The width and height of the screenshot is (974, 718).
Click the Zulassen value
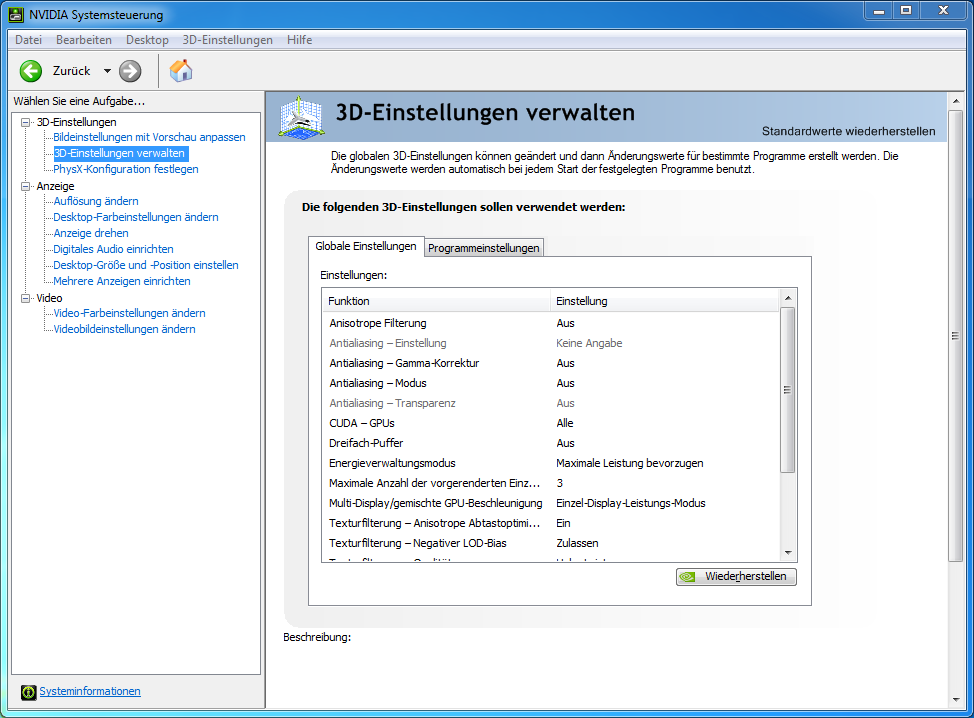pyautogui.click(x=577, y=543)
